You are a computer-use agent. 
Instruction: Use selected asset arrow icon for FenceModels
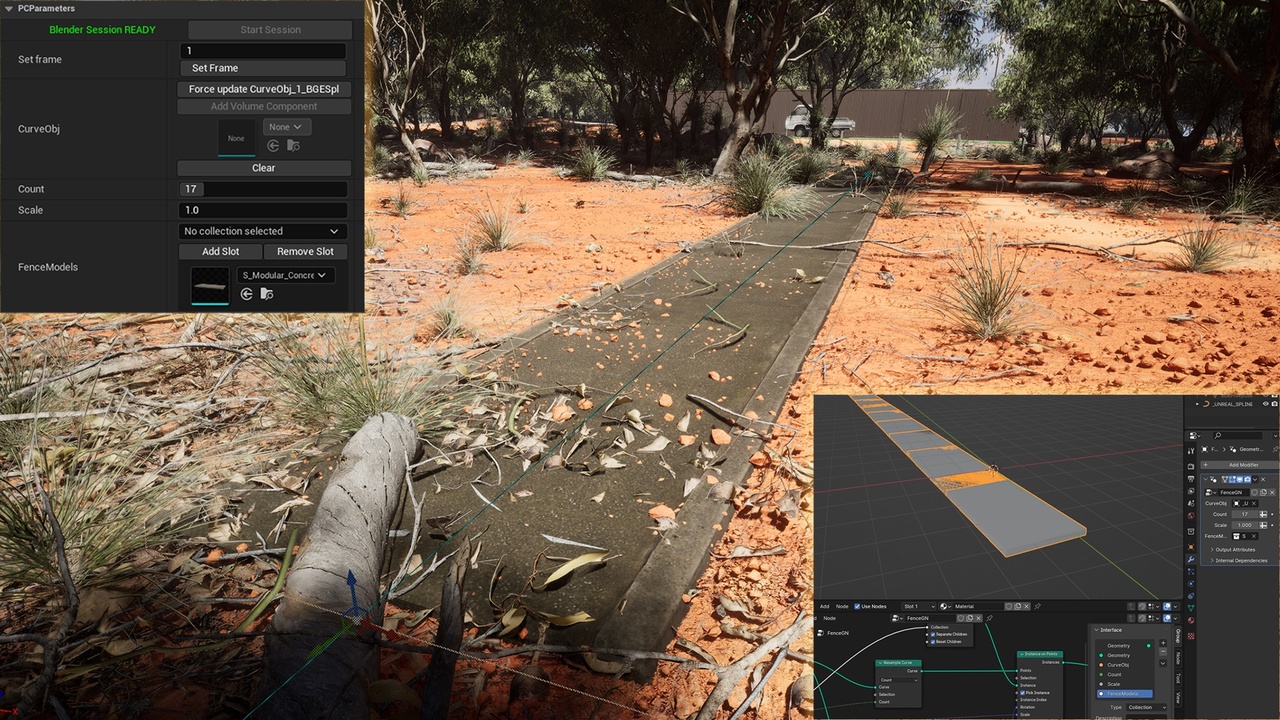[247, 294]
